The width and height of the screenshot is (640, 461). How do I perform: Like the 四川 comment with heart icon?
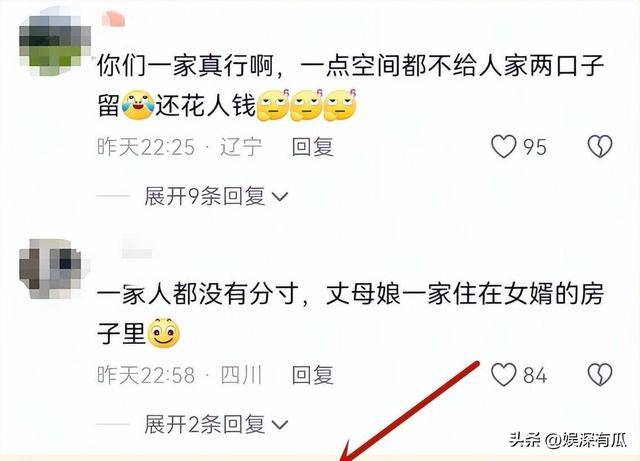pyautogui.click(x=504, y=374)
